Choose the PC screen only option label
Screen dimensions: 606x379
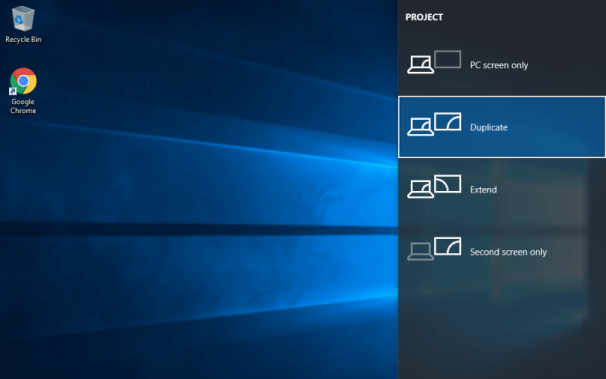(499, 65)
